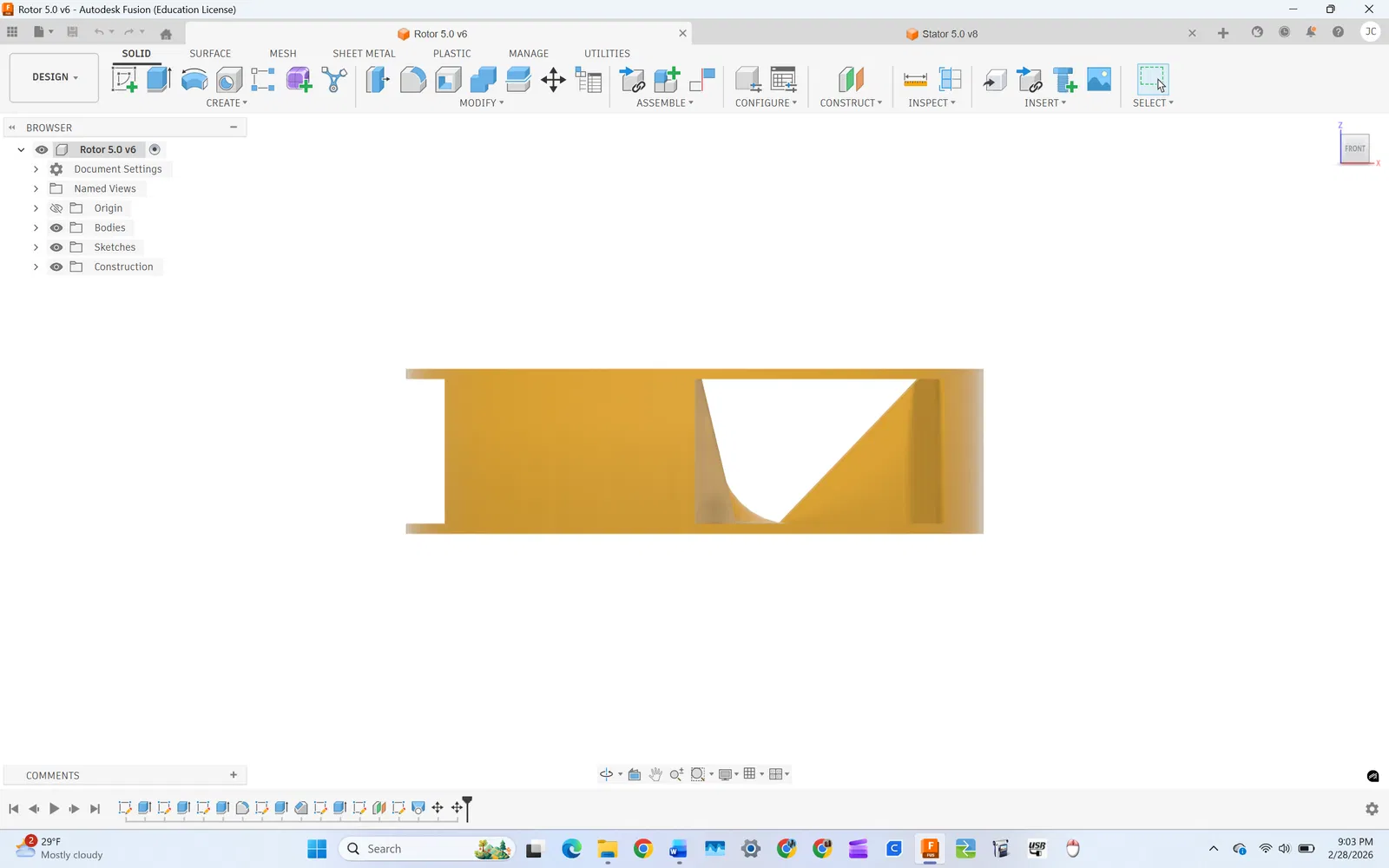Select the Joint tool
Image resolution: width=1389 pixels, height=868 pixels.
702,80
